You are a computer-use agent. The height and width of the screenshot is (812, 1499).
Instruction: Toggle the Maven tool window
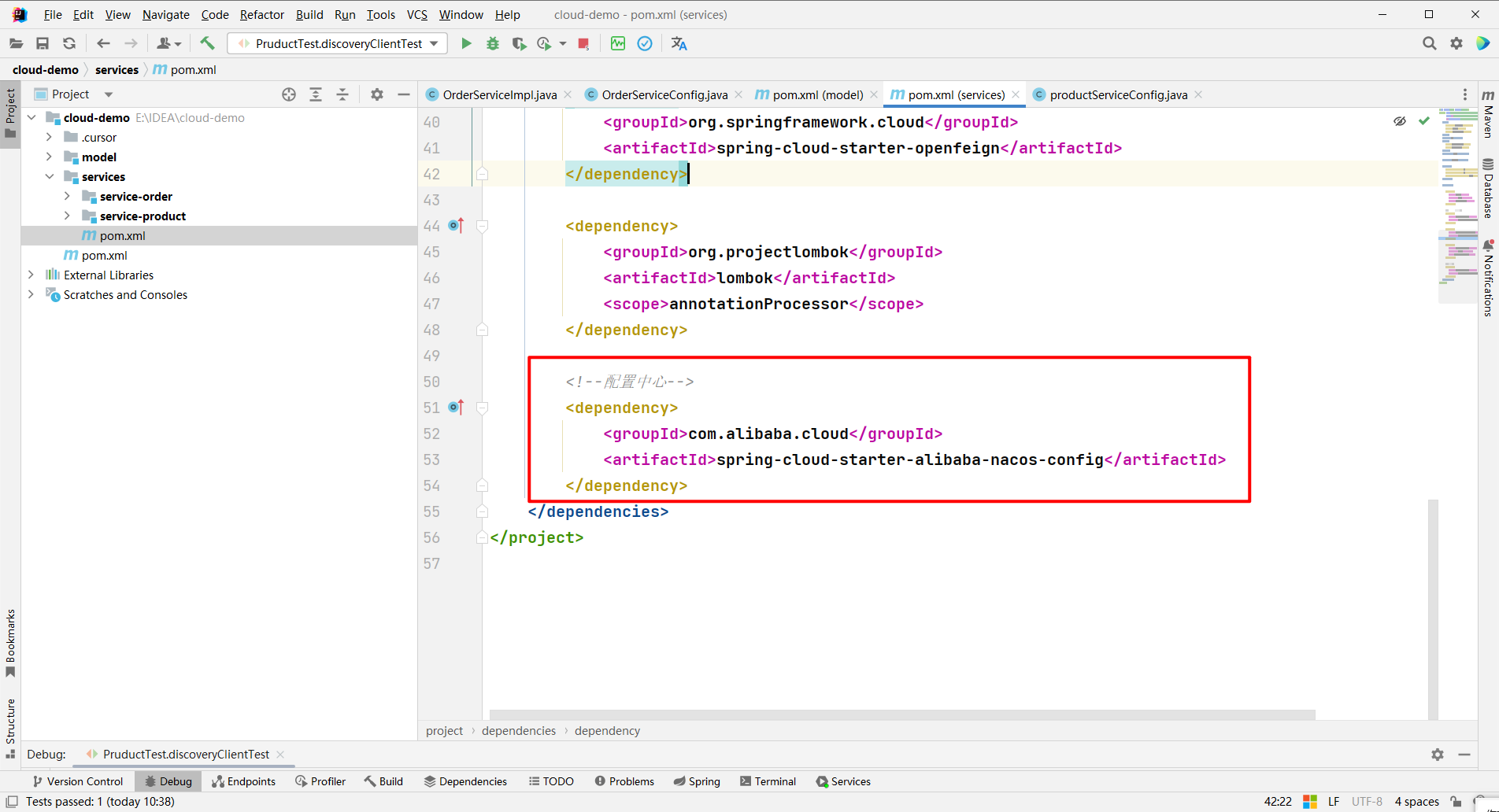1488,113
